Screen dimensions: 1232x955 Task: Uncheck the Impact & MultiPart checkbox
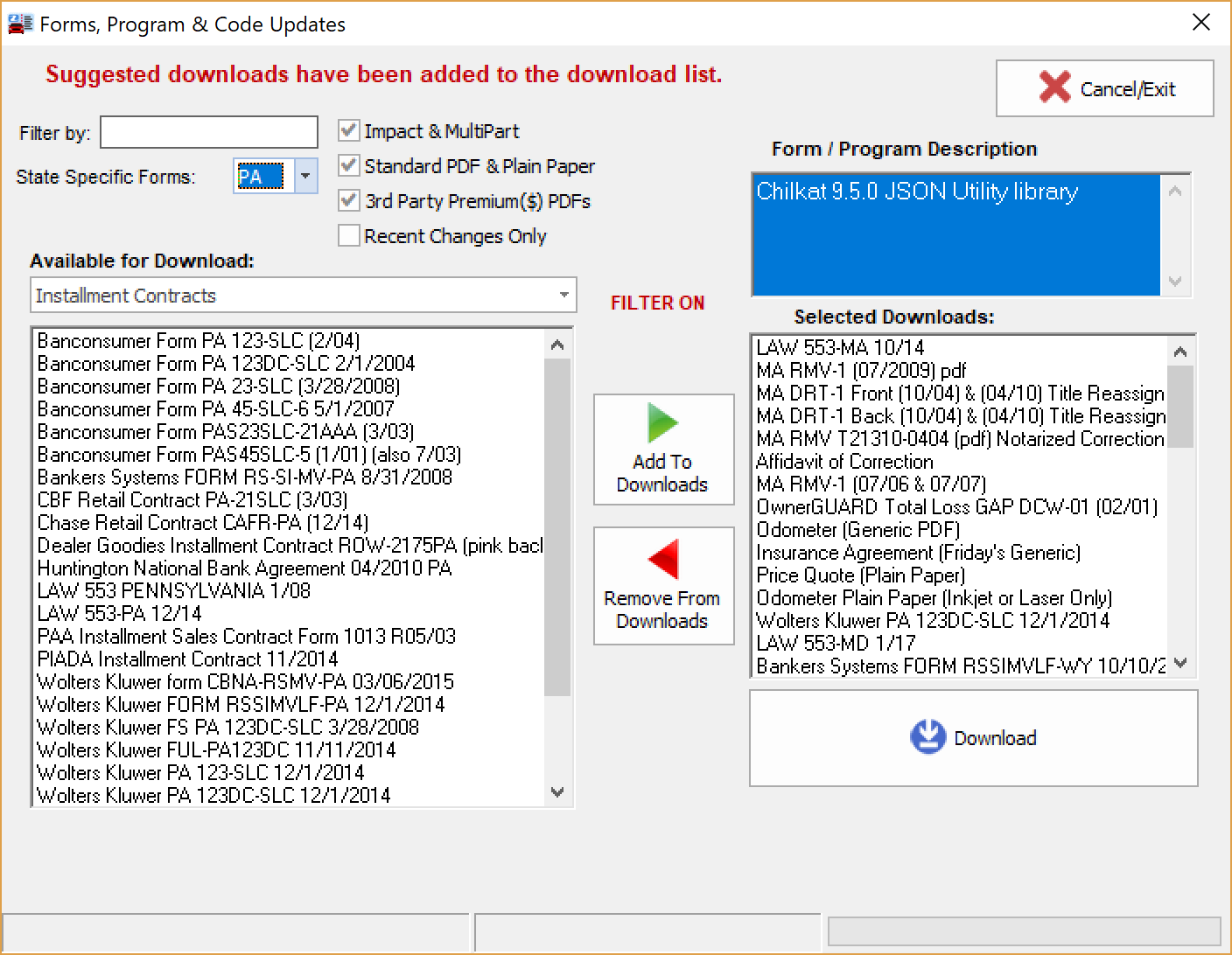coord(348,129)
